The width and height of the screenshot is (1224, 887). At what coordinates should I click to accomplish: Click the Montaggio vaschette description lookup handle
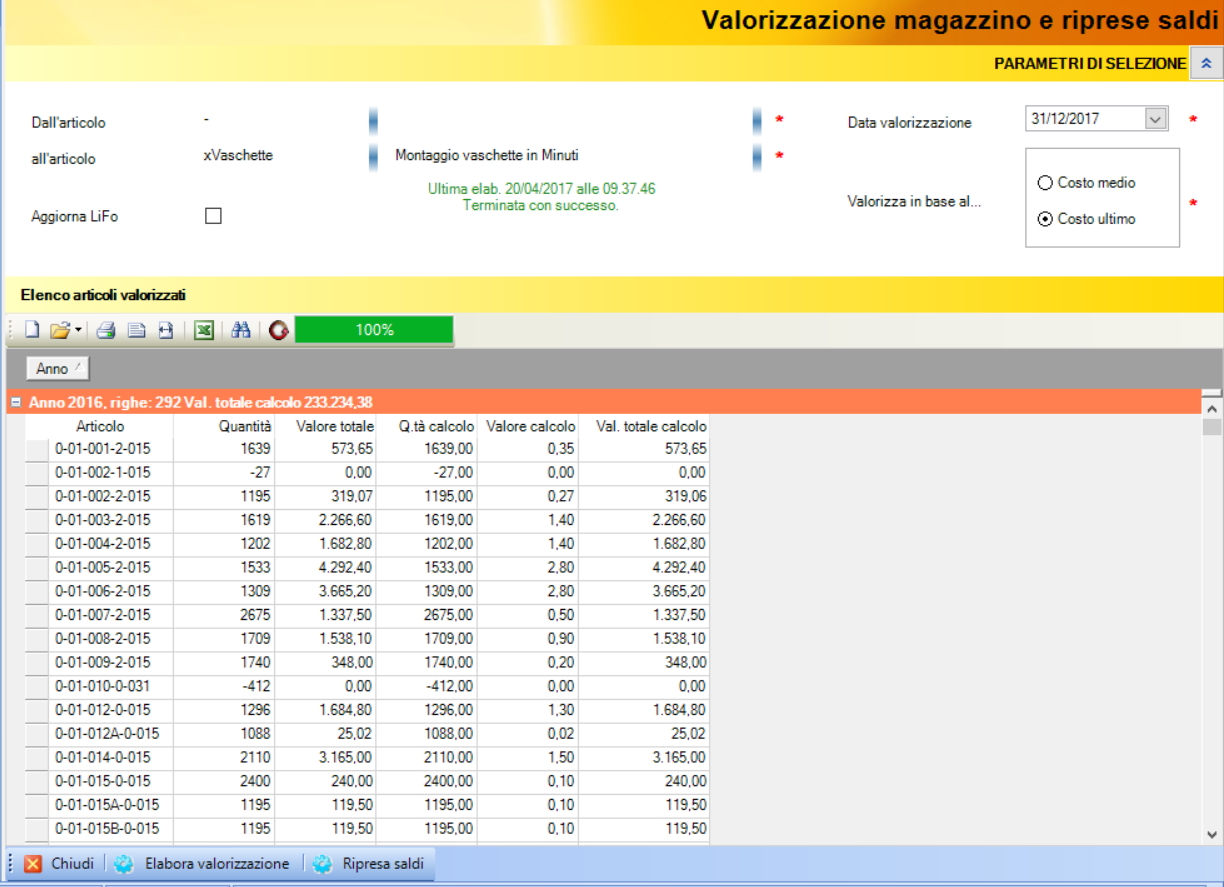click(x=757, y=157)
